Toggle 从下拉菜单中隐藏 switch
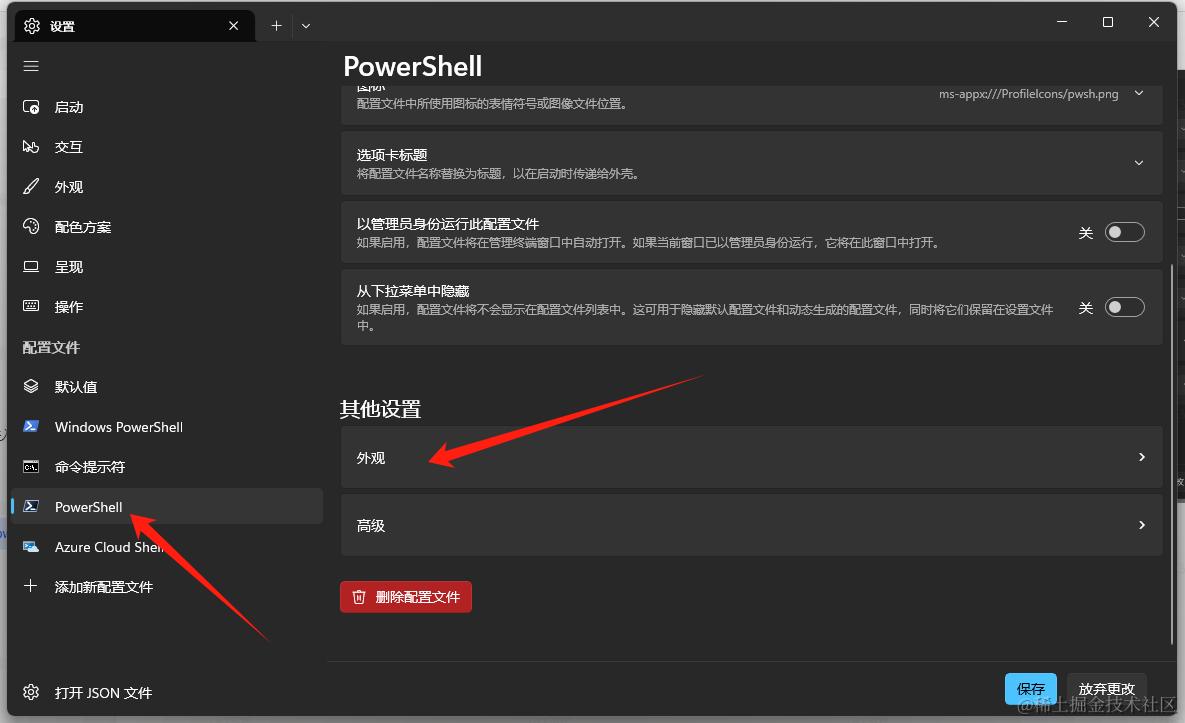The height and width of the screenshot is (723, 1185). click(x=1125, y=307)
